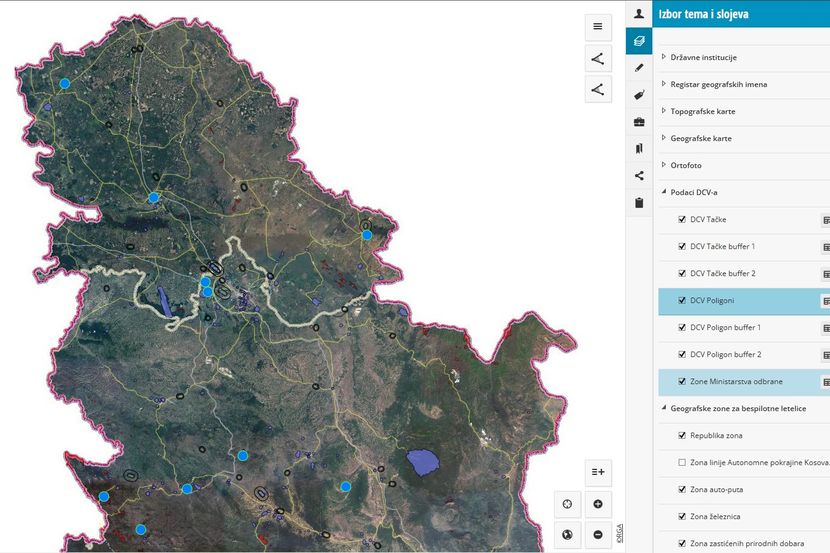This screenshot has height=553, width=830.
Task: Select the layers tab in sidebar
Action: pos(639,41)
